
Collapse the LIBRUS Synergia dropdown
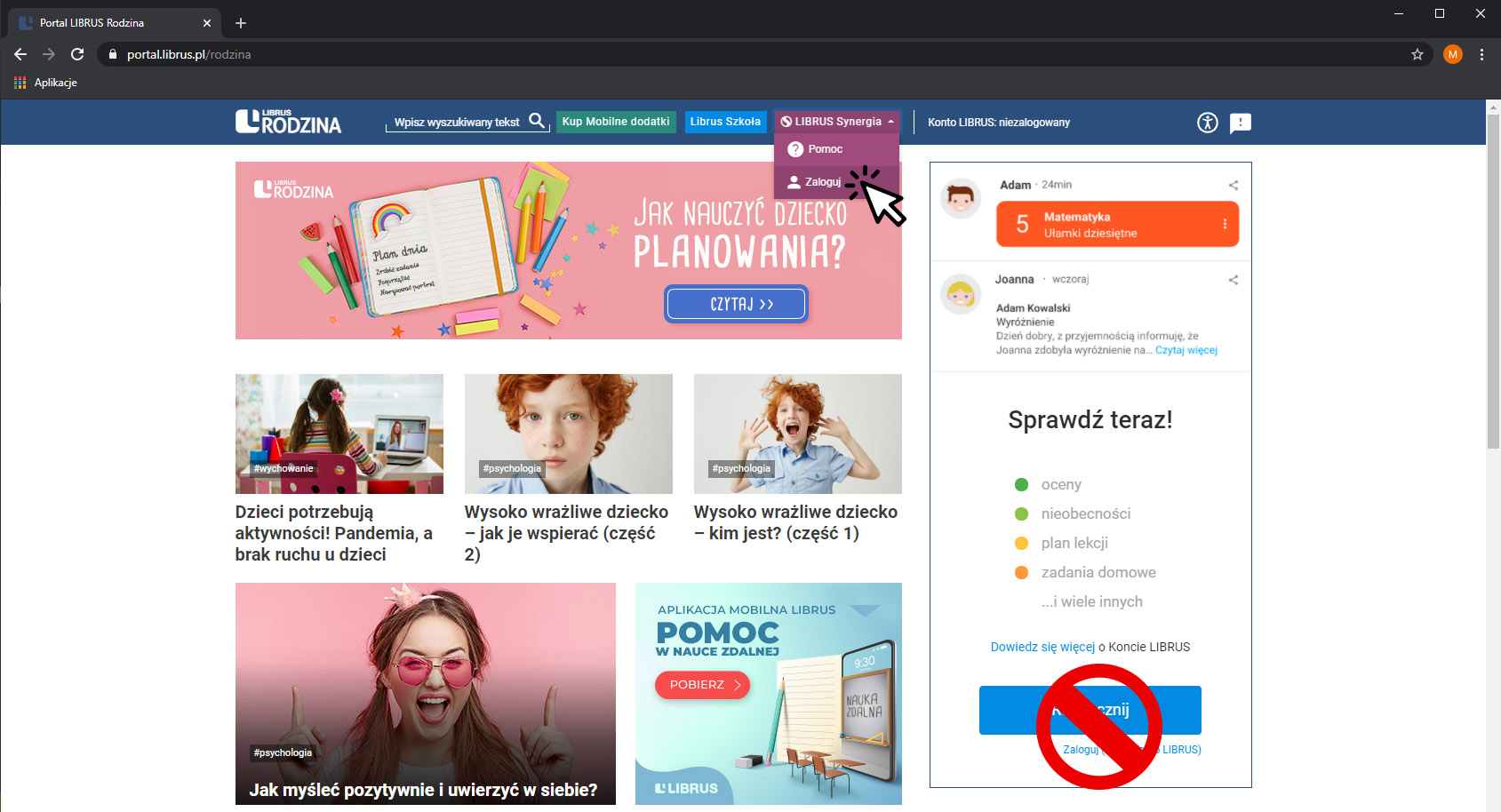[837, 122]
